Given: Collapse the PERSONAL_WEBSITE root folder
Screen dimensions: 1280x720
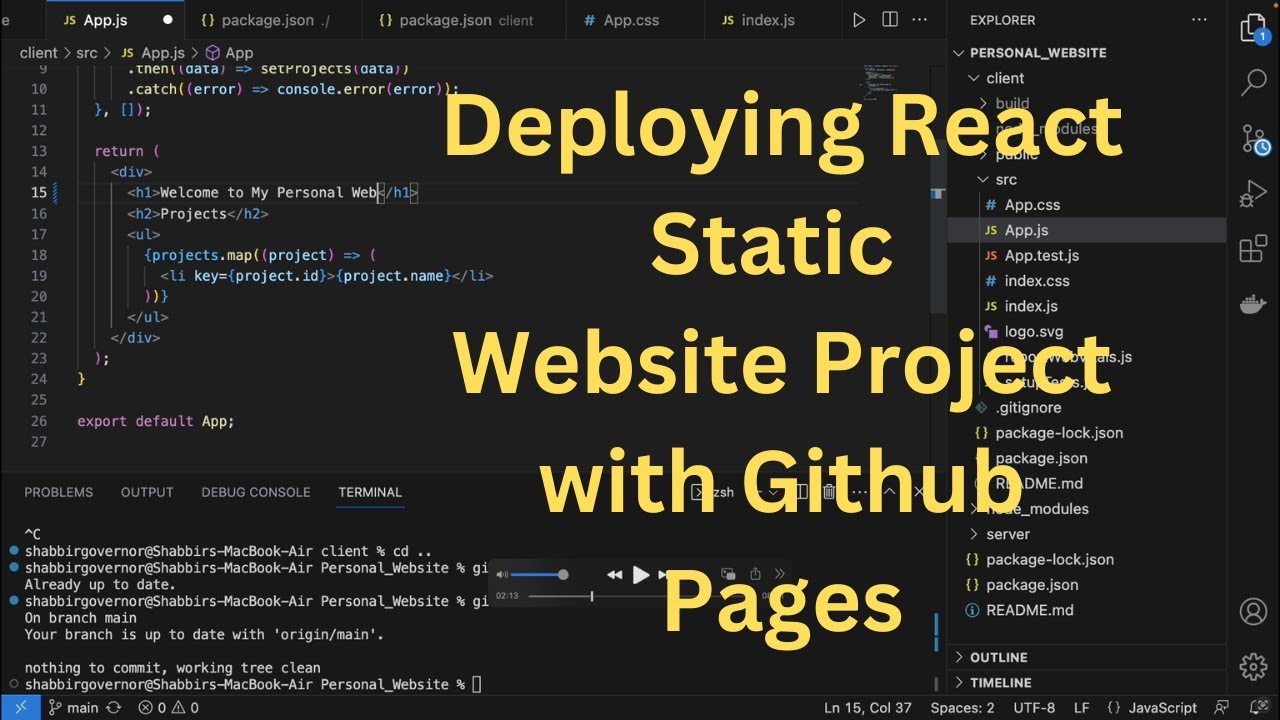Looking at the screenshot, I should (1087, 52).
